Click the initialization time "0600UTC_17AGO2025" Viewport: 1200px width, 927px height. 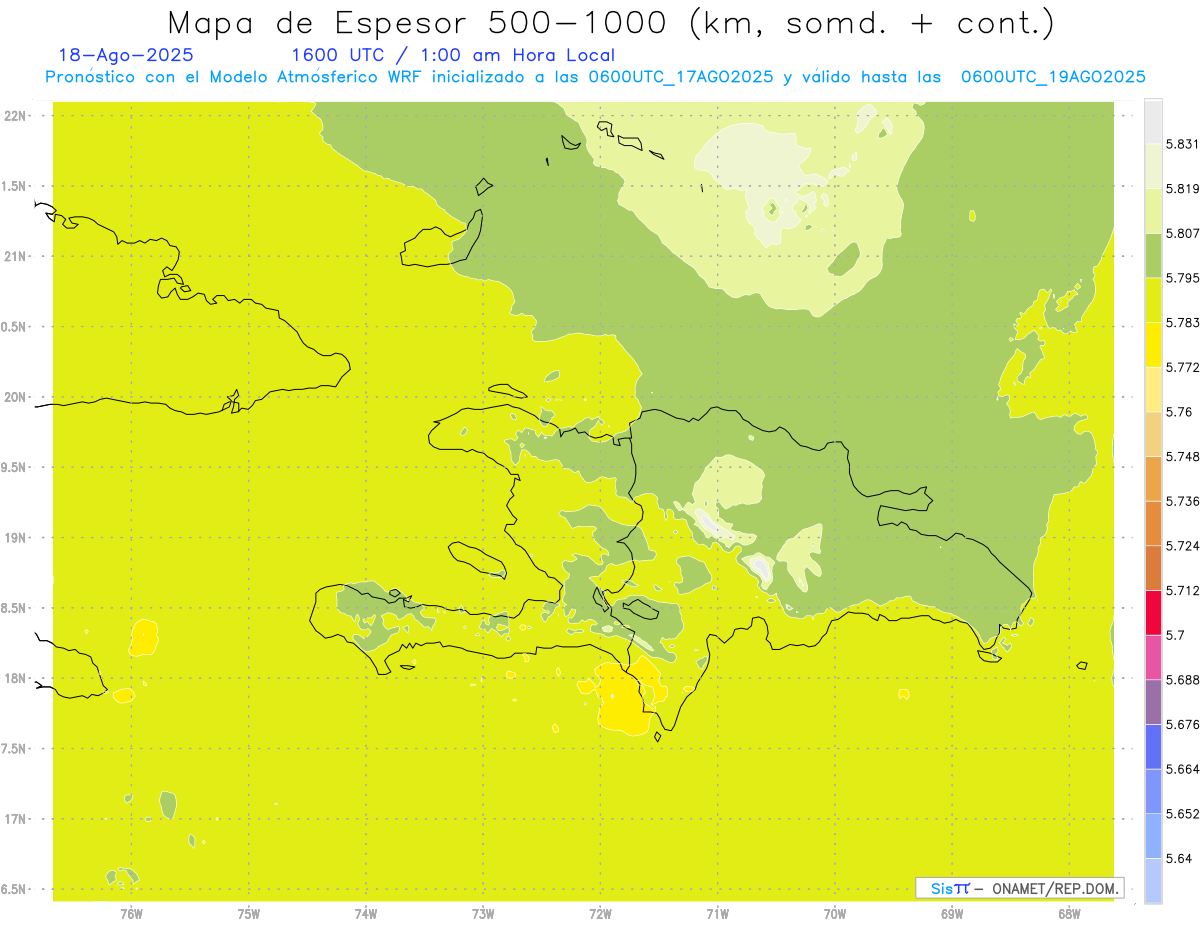tap(681, 77)
